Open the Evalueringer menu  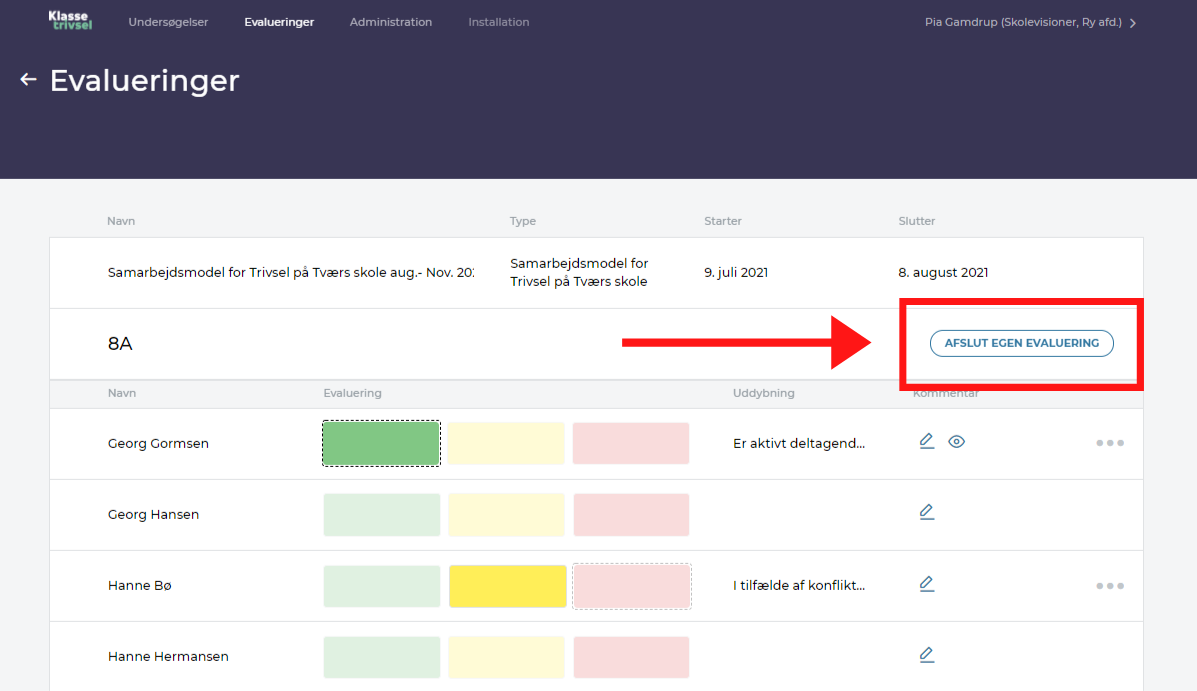coord(279,22)
